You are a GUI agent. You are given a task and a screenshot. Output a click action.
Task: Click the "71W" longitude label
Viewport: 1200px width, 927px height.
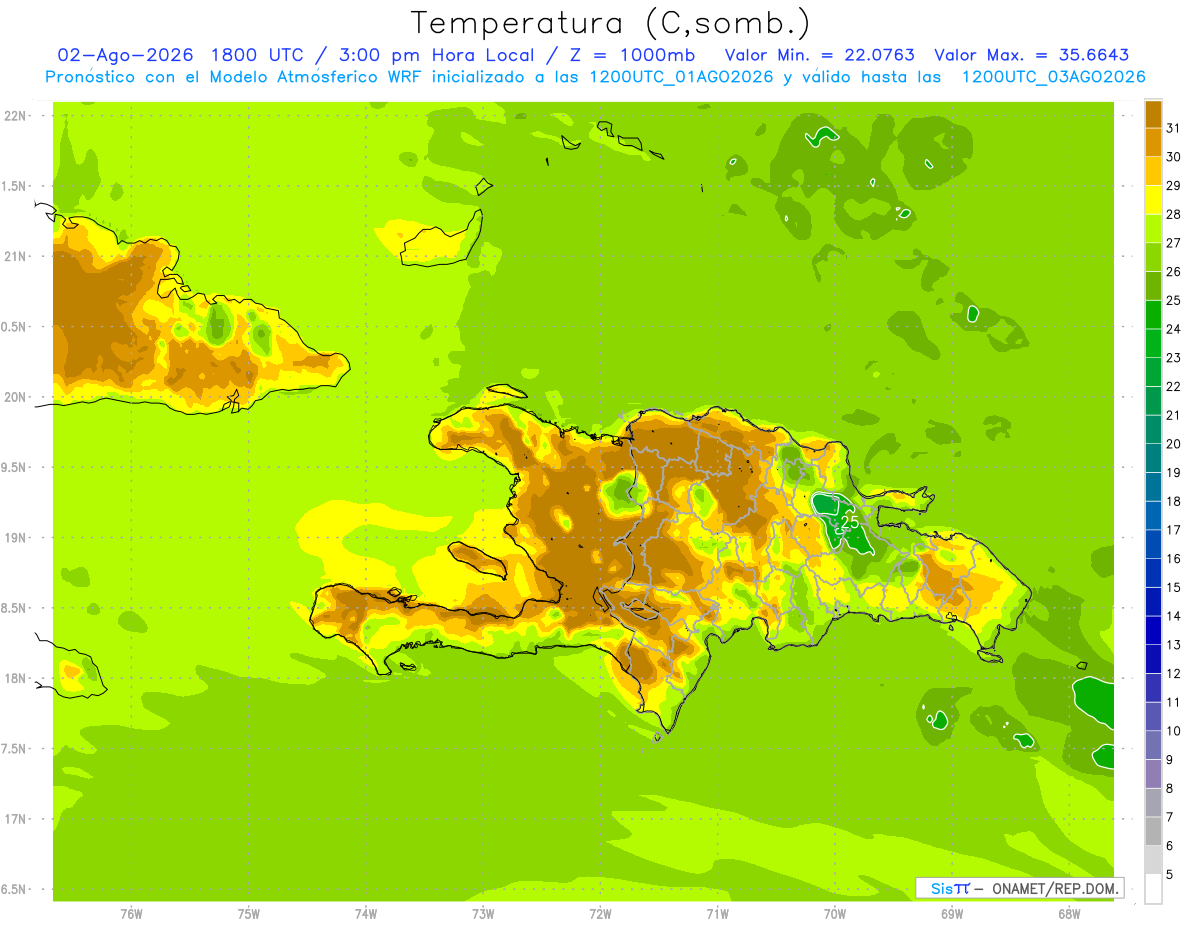717,914
